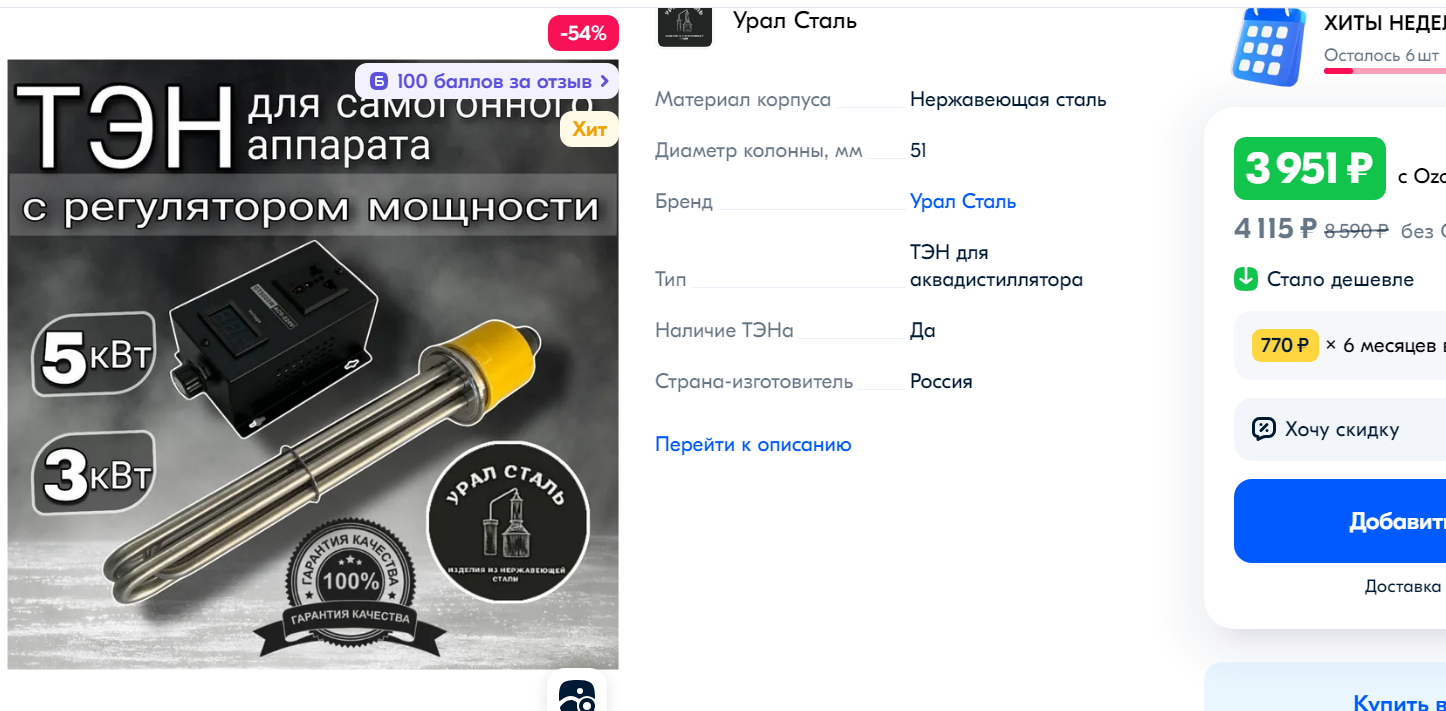
Task: Click the blue calendar Хиты недели icon
Action: pyautogui.click(x=1268, y=46)
